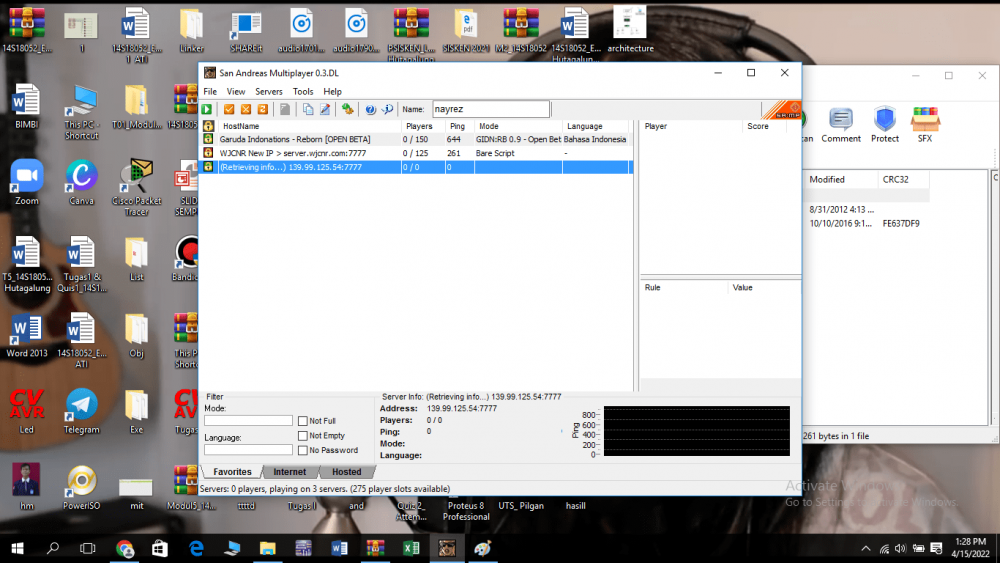Image resolution: width=1000 pixels, height=563 pixels.
Task: Click the FE637DF9 CRC value in WinRAR
Action: 901,224
